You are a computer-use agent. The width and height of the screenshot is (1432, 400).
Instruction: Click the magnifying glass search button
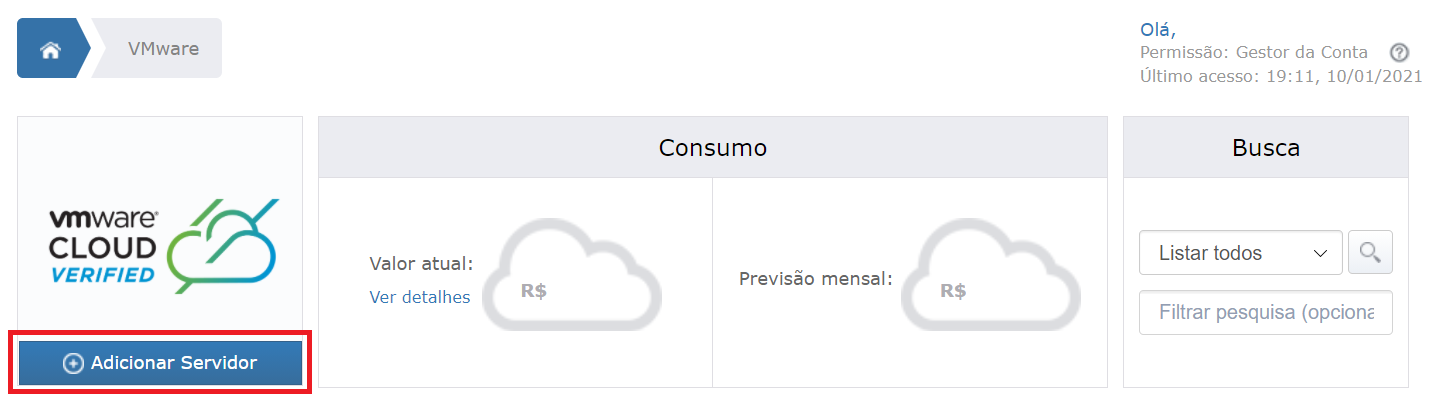[x=1370, y=253]
